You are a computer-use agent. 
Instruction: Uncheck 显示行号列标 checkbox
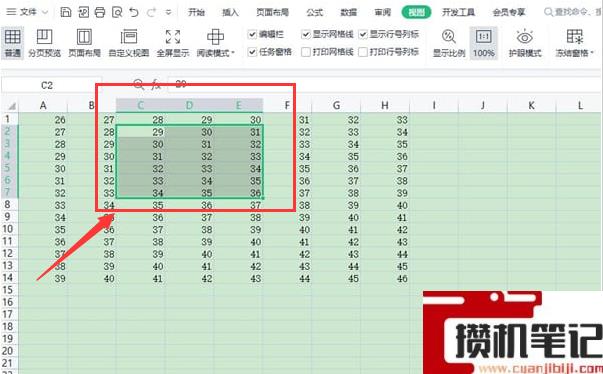pyautogui.click(x=363, y=35)
